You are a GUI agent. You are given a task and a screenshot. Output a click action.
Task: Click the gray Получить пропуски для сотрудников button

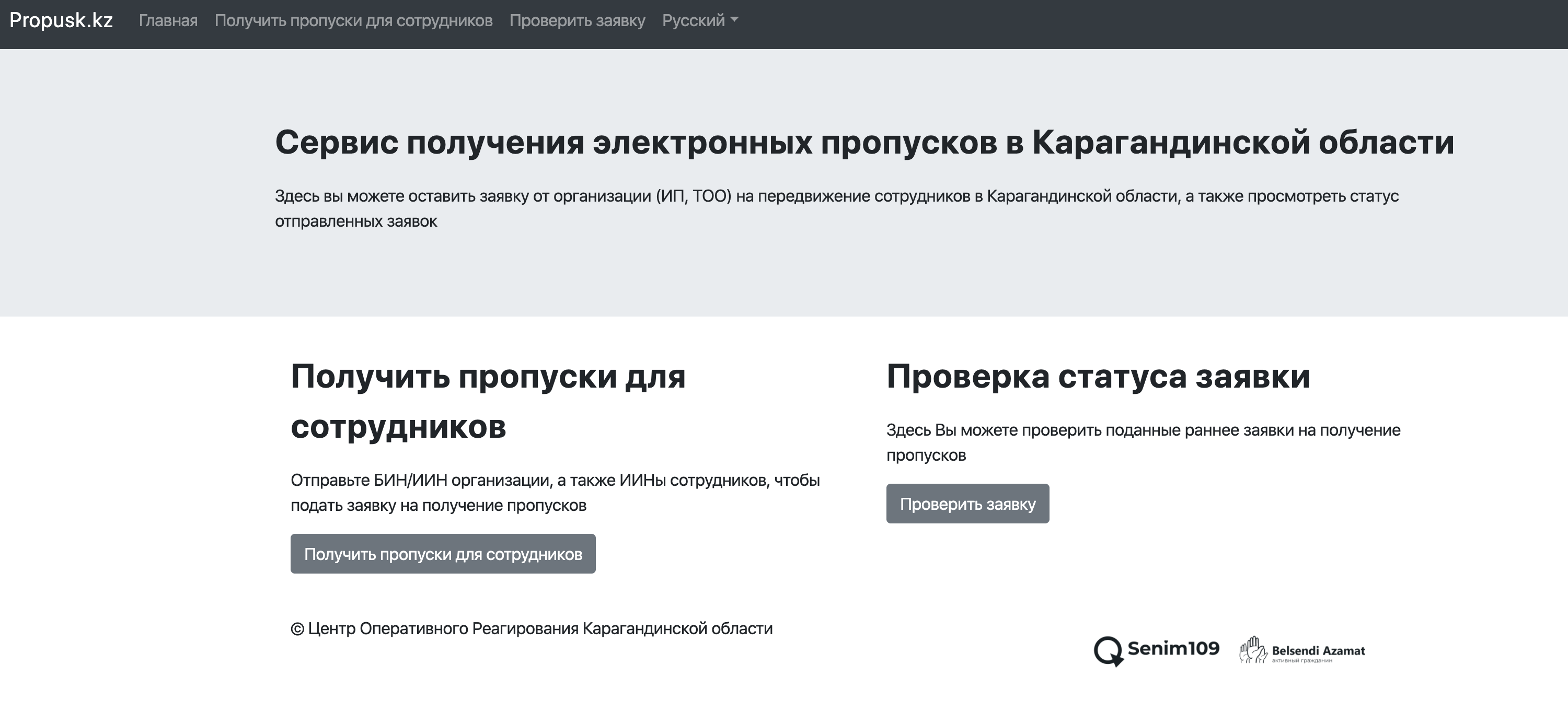coord(443,554)
